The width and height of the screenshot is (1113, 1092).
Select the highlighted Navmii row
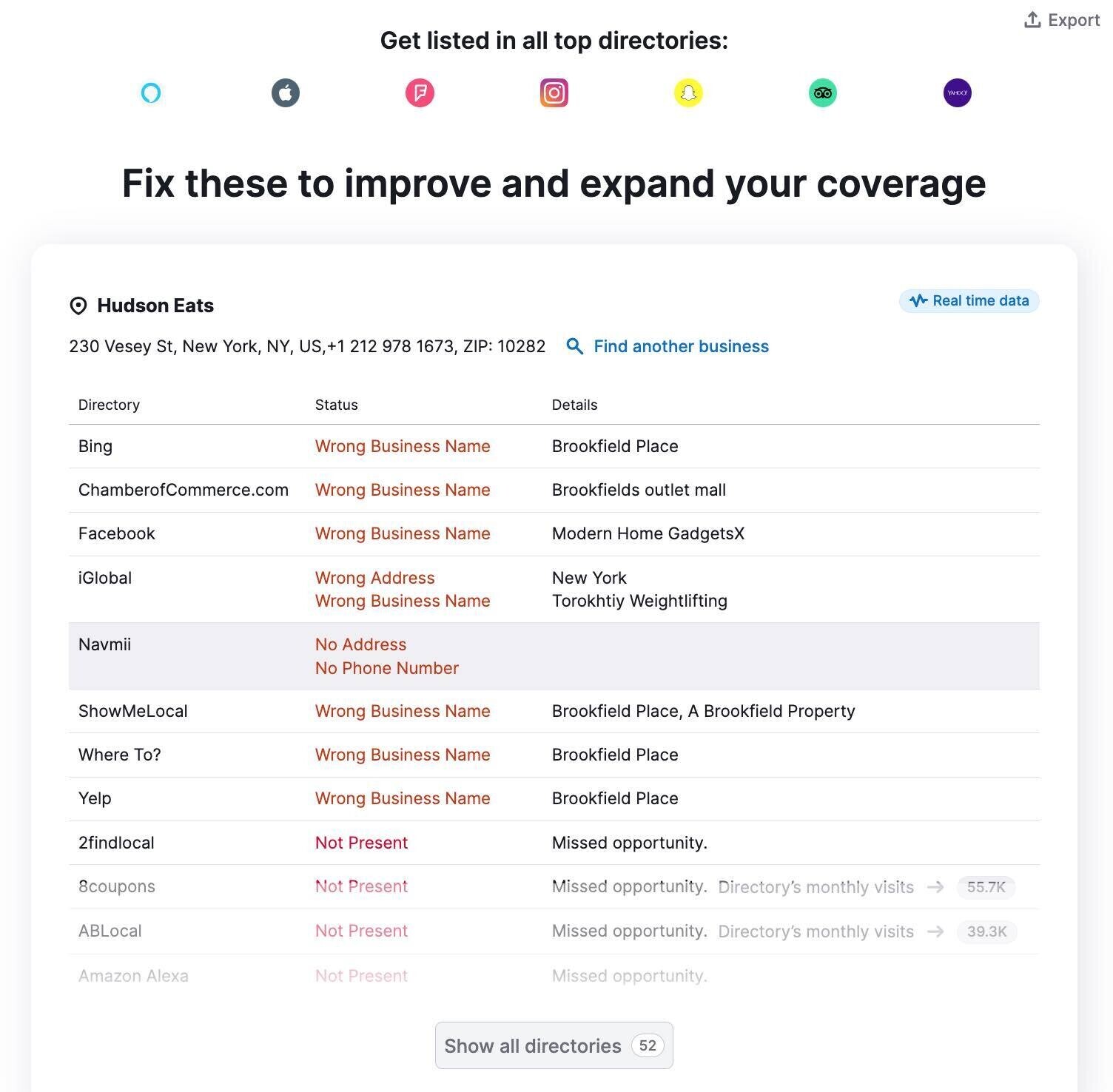click(x=555, y=655)
